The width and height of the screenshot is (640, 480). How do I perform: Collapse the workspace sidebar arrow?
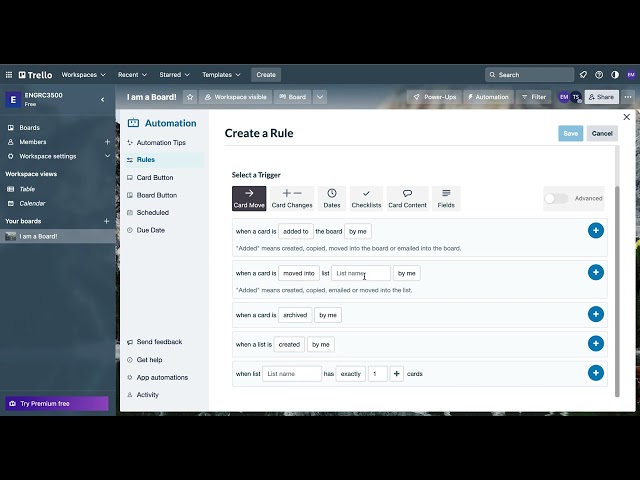pyautogui.click(x=102, y=99)
